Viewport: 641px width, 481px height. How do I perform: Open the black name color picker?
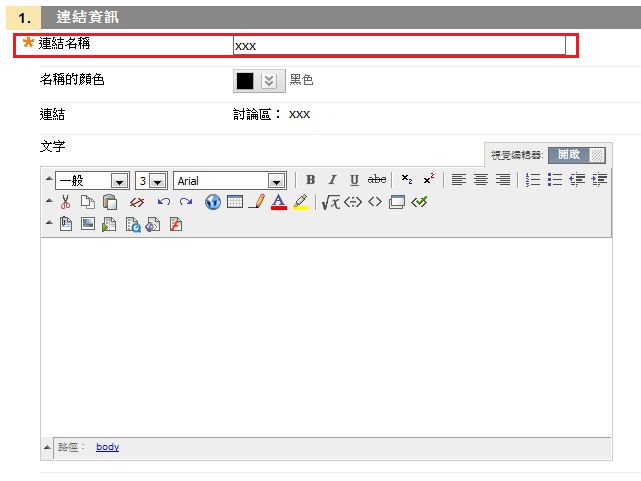tap(255, 81)
